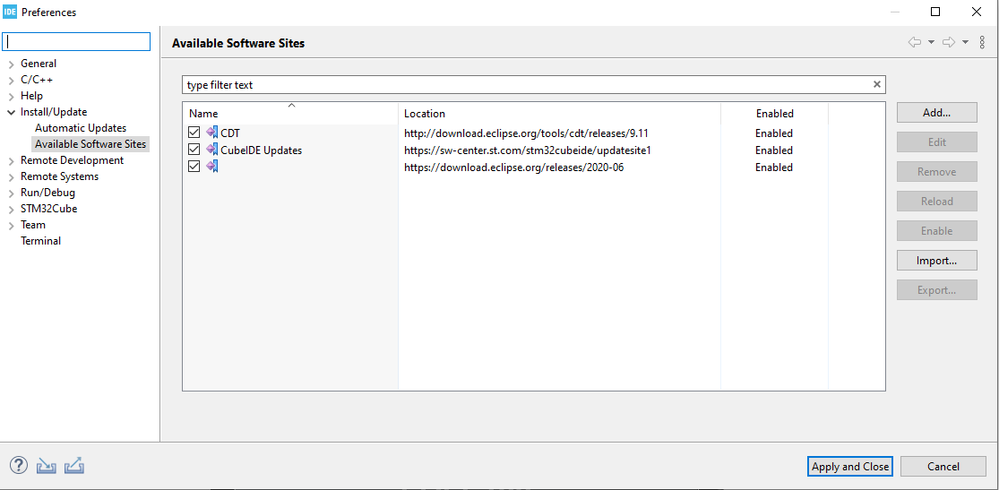Select the sw-center.st.com updatesite1 URL

(x=527, y=150)
